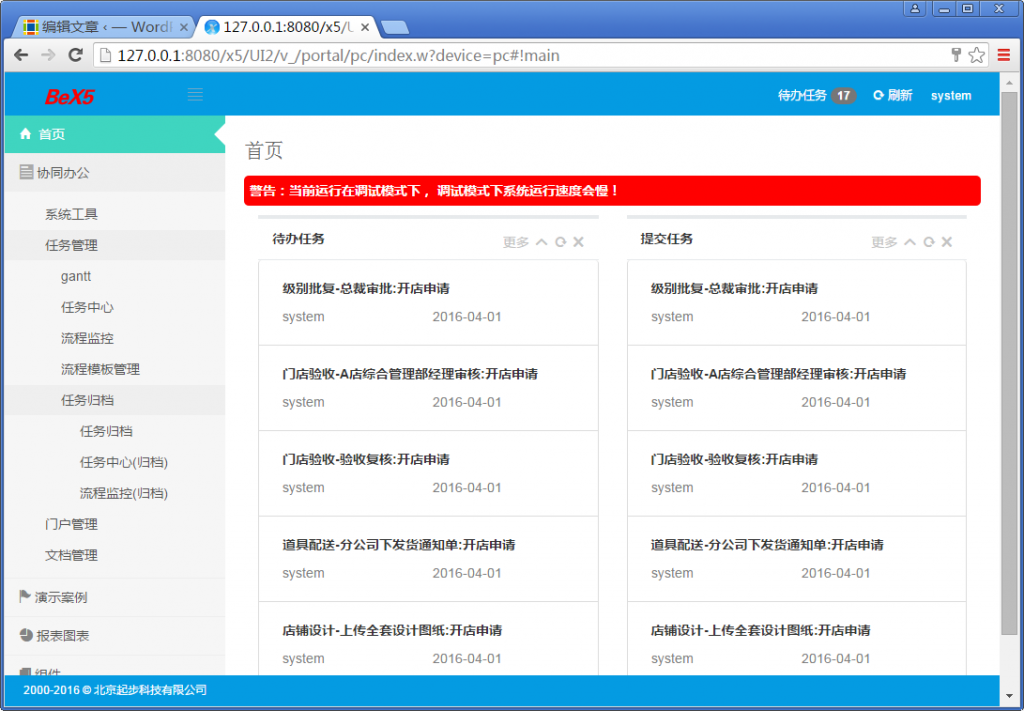Image resolution: width=1024 pixels, height=711 pixels.
Task: Open the sidebar hamburger menu toggle
Action: pyautogui.click(x=196, y=95)
